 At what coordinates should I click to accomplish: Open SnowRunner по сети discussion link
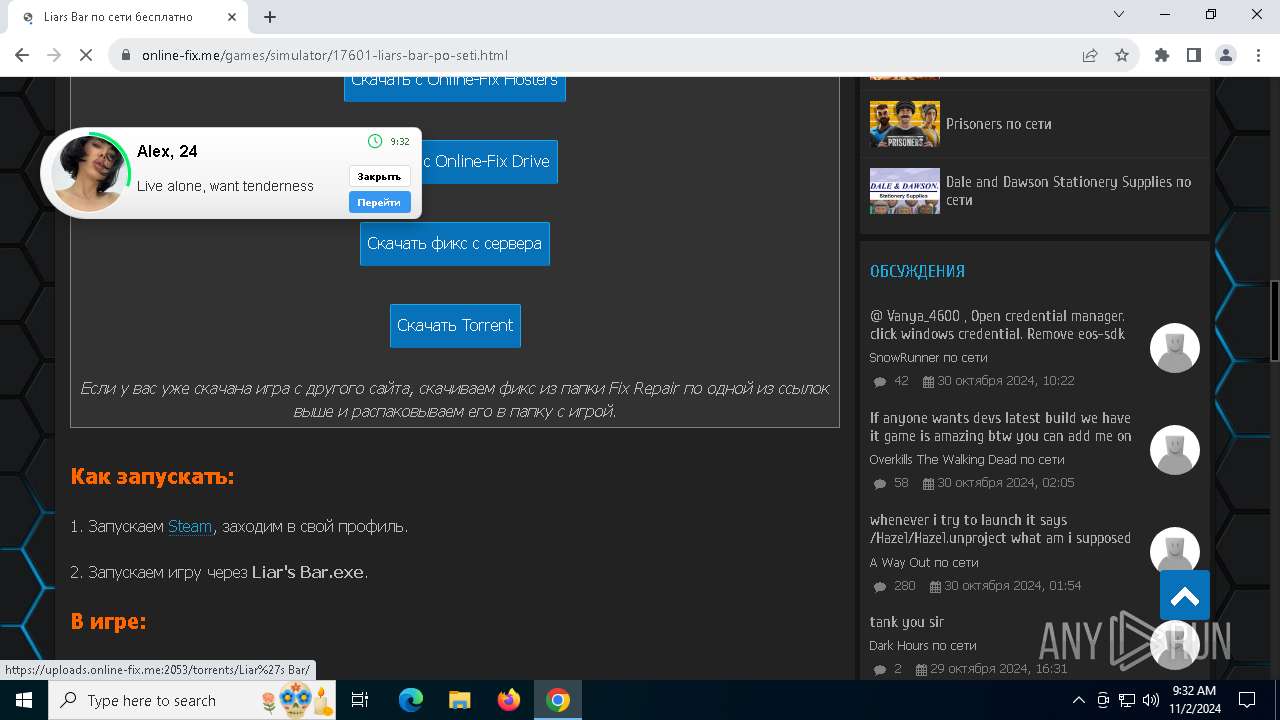(928, 357)
